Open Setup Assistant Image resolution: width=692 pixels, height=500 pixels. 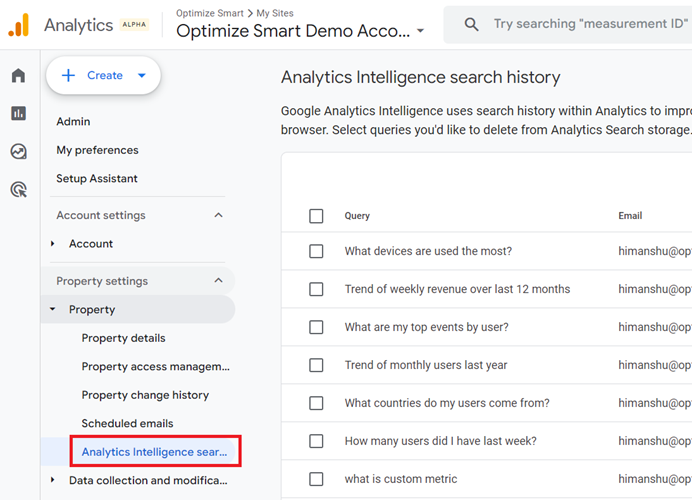97,178
